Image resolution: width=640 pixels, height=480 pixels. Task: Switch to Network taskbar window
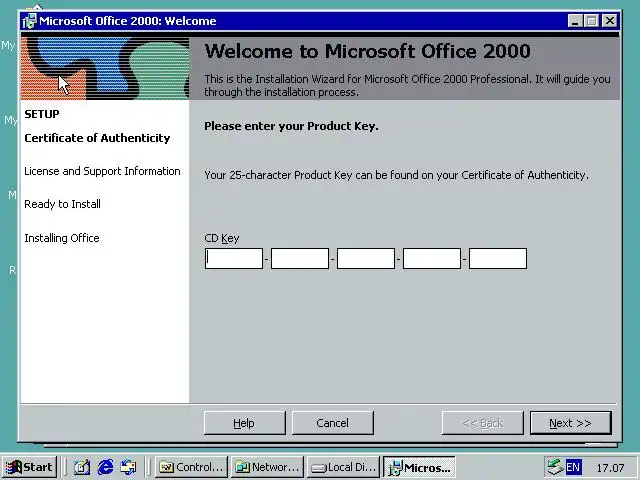click(x=267, y=467)
